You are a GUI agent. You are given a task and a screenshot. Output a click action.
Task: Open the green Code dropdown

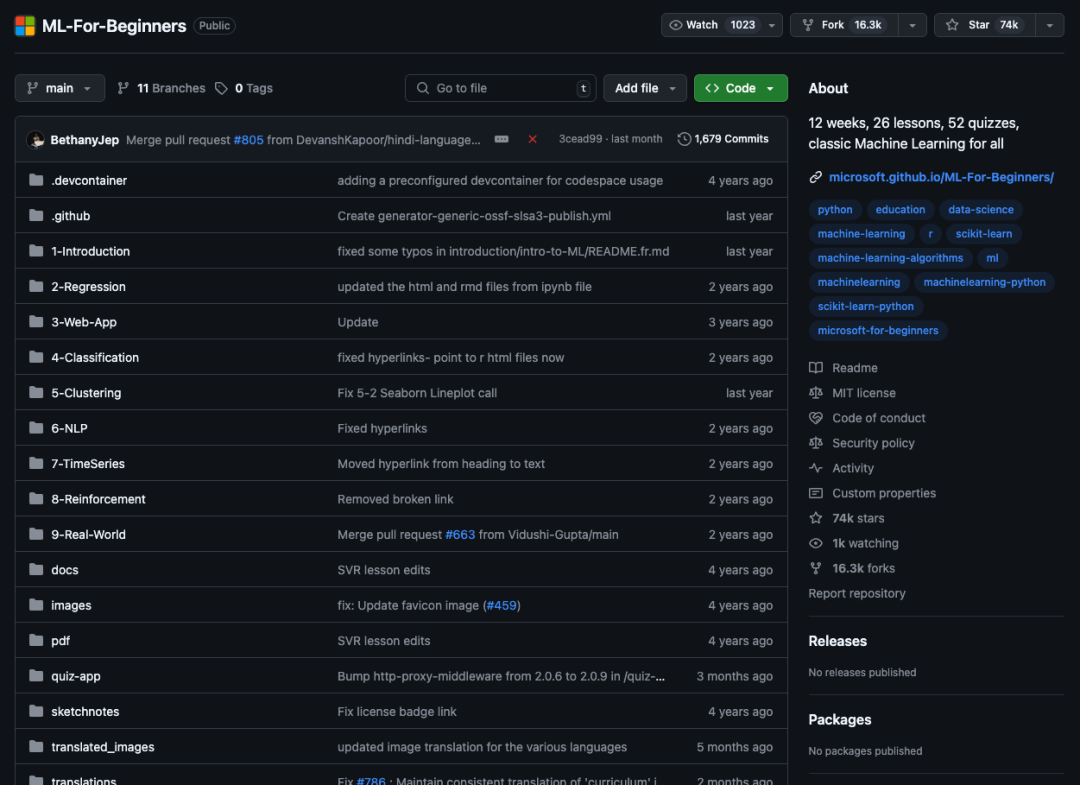pyautogui.click(x=740, y=88)
